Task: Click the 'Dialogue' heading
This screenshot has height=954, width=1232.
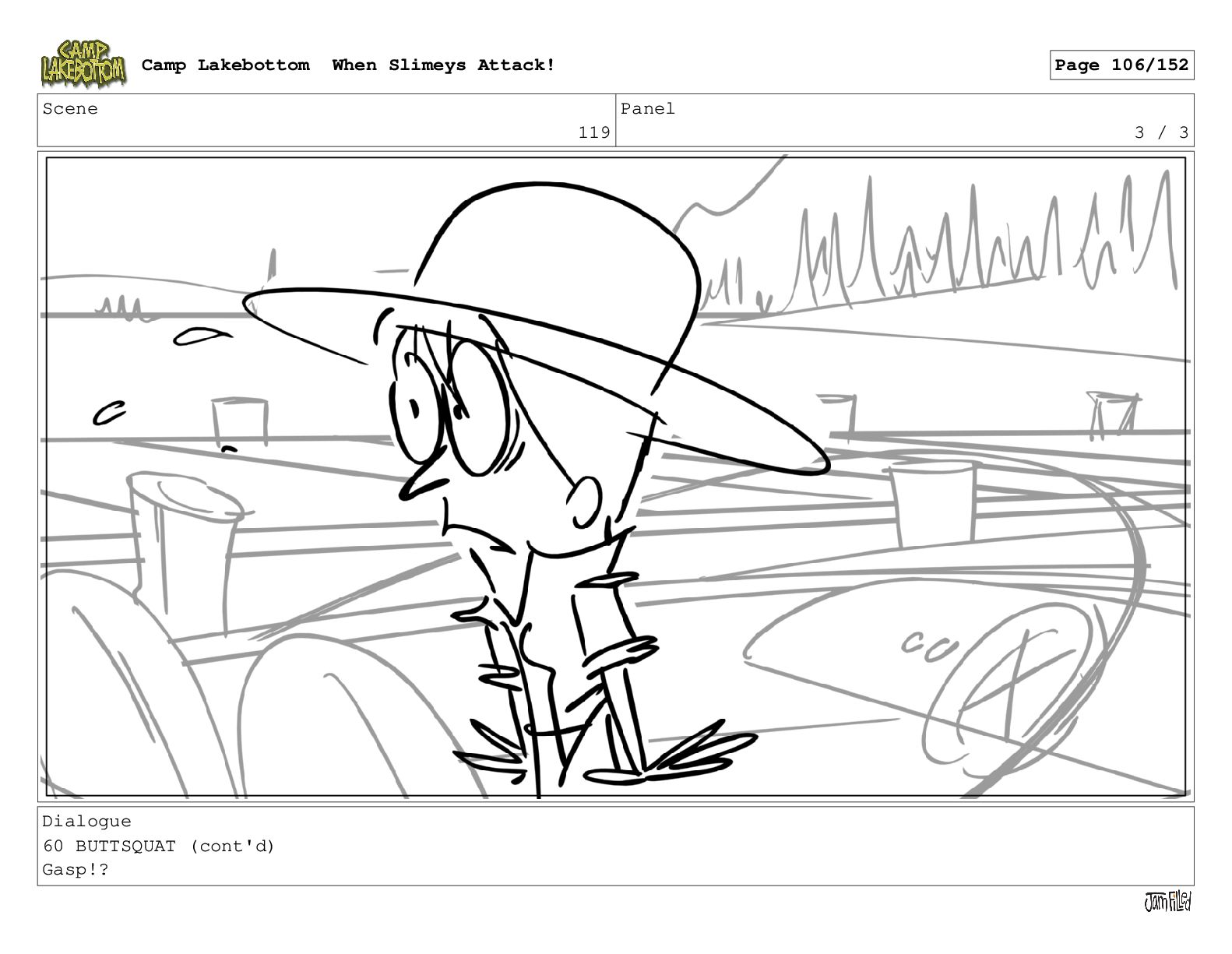Action: point(86,822)
